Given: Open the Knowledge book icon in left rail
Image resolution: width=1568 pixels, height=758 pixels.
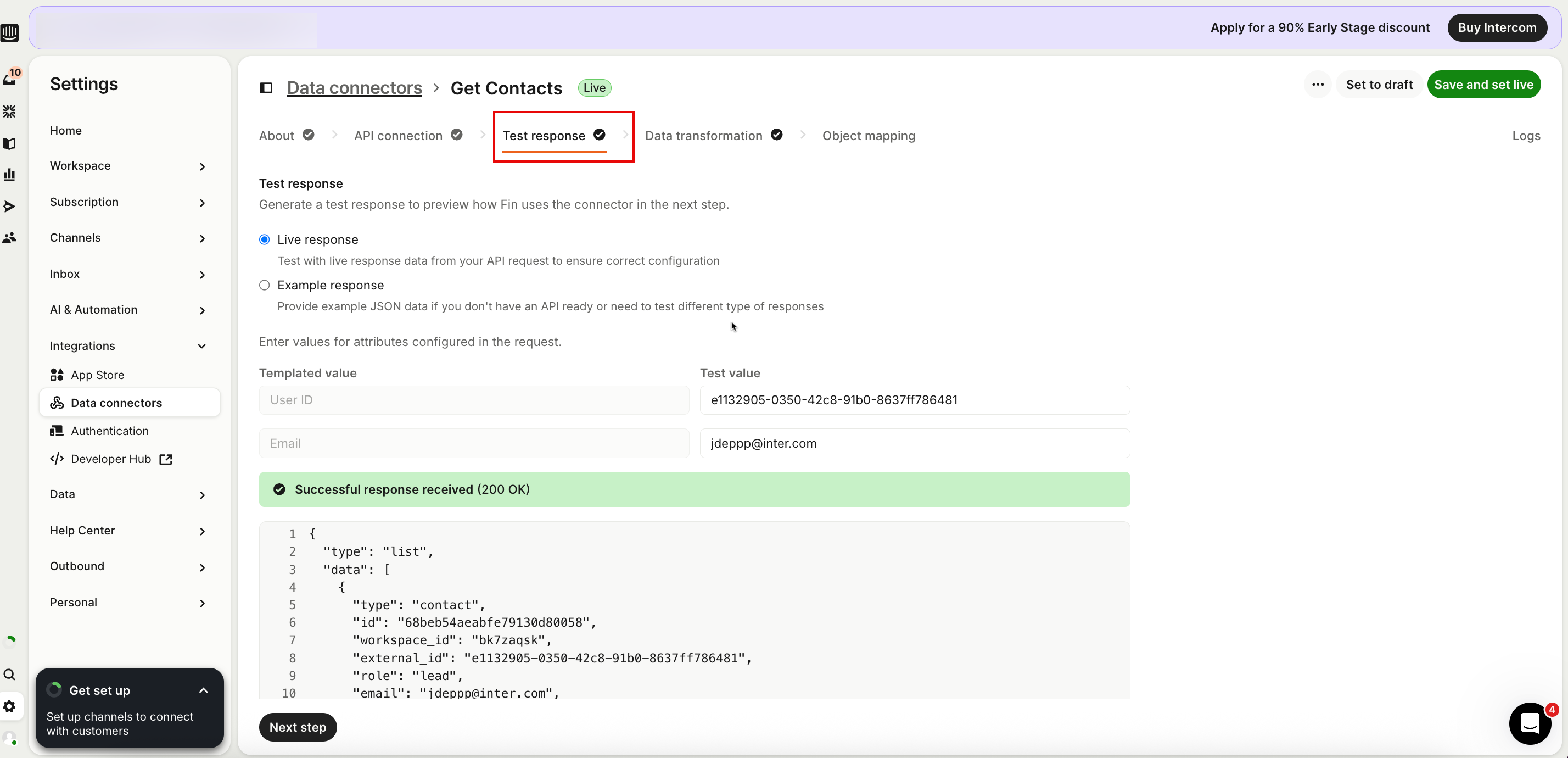Looking at the screenshot, I should tap(10, 143).
